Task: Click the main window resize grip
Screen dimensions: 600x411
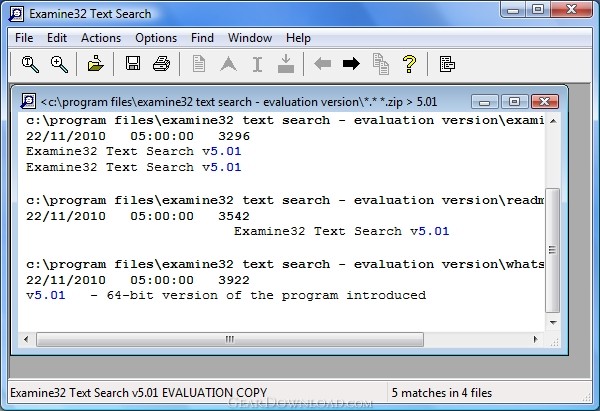Action: point(586,398)
